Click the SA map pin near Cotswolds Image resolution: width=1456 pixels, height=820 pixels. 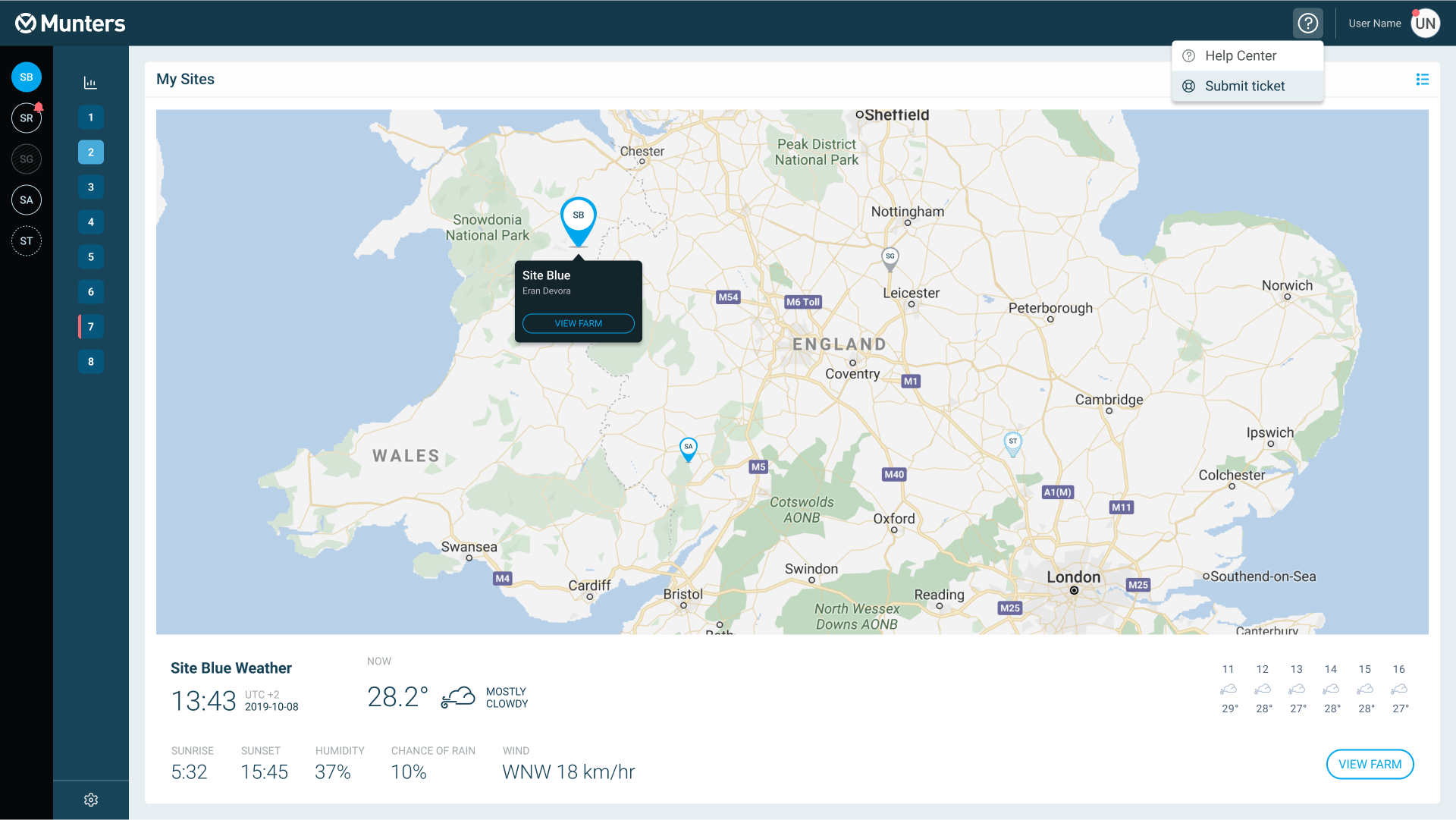click(688, 448)
